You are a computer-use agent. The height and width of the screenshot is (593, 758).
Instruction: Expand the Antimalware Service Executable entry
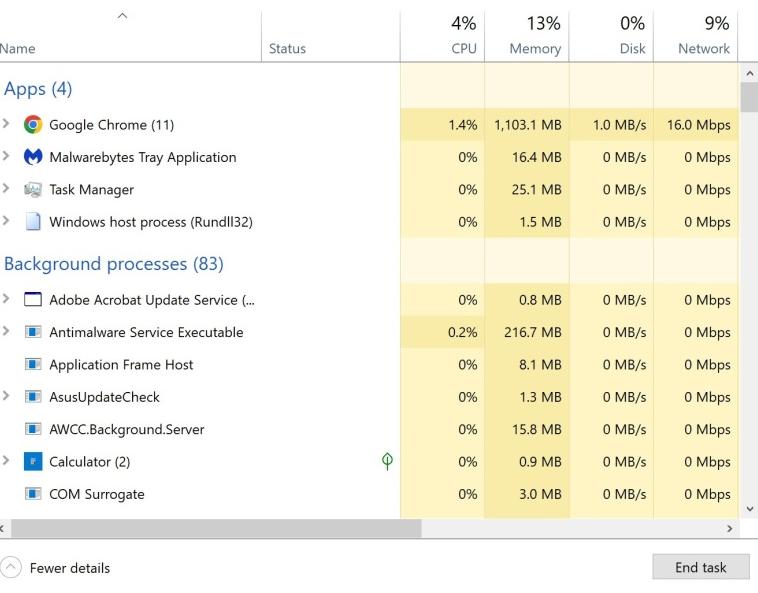tap(8, 332)
